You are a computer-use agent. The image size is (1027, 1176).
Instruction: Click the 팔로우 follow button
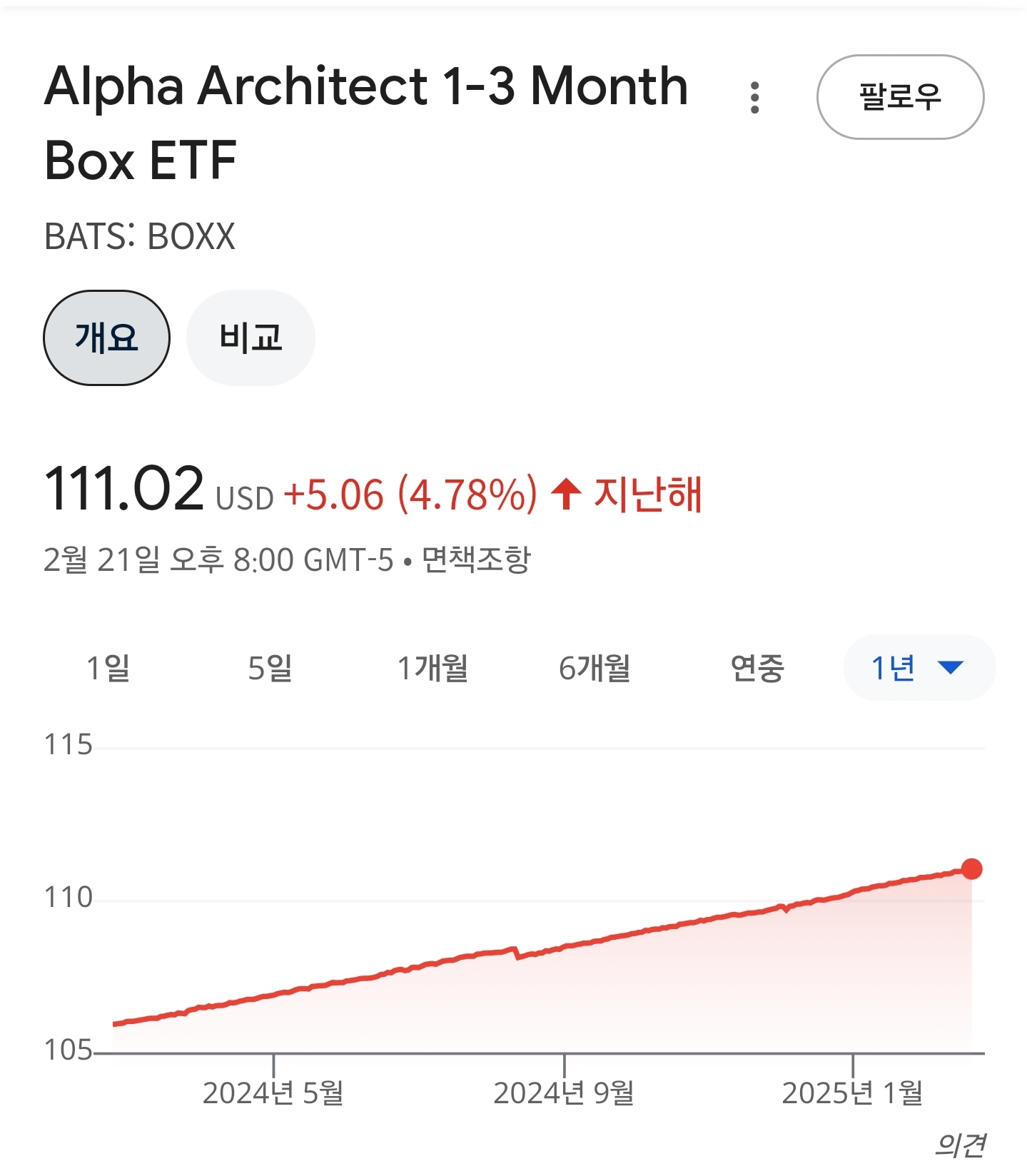point(900,97)
